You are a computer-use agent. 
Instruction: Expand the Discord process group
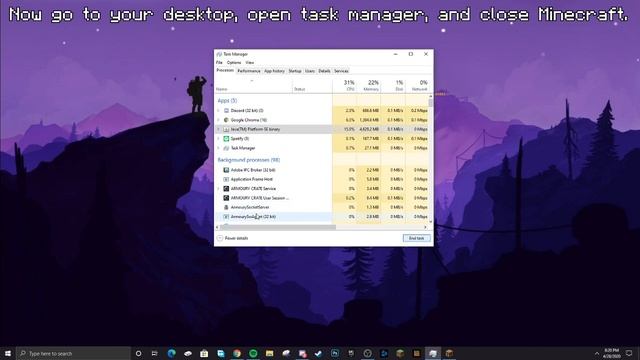(218, 111)
